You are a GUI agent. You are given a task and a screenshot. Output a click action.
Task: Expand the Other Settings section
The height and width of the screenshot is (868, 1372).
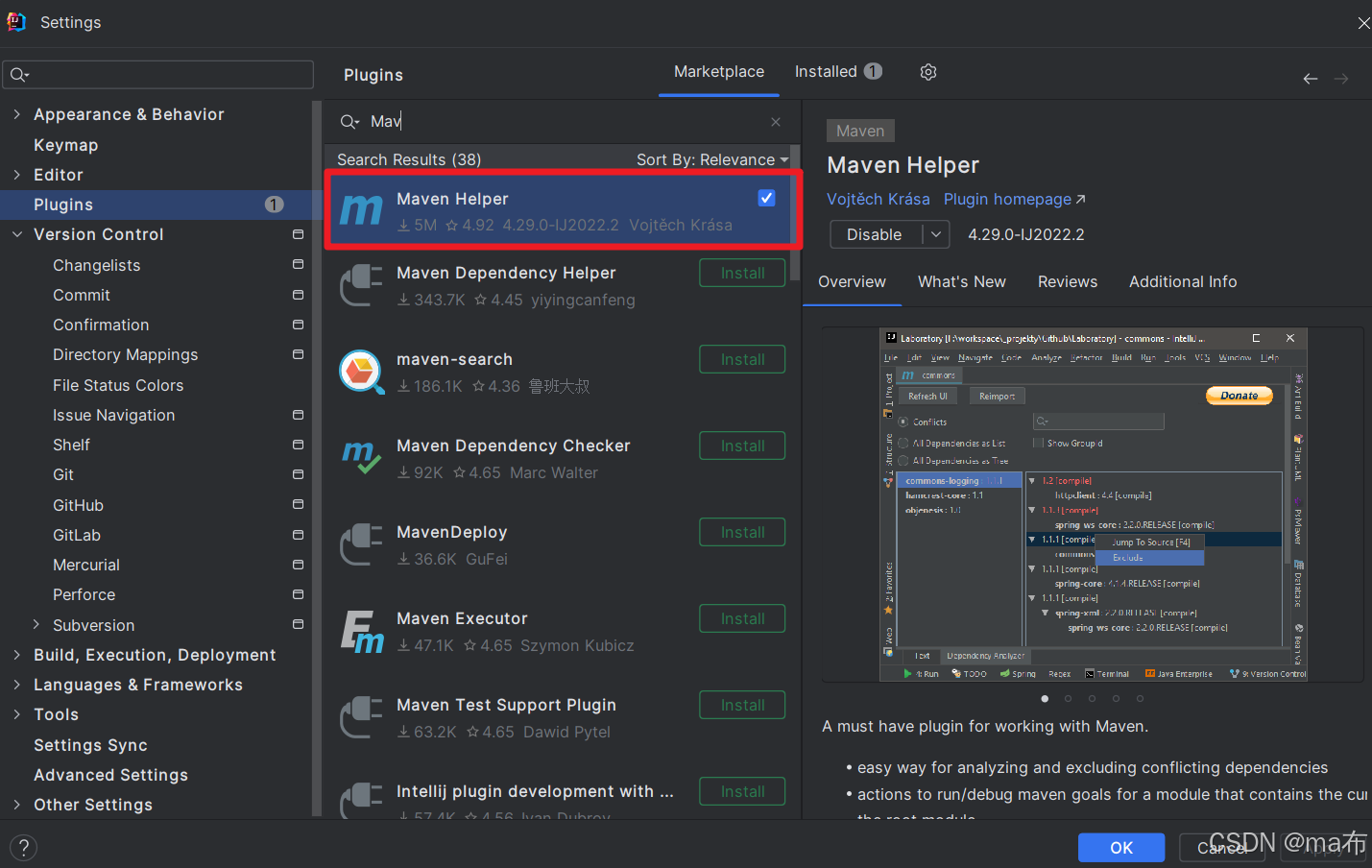point(17,805)
